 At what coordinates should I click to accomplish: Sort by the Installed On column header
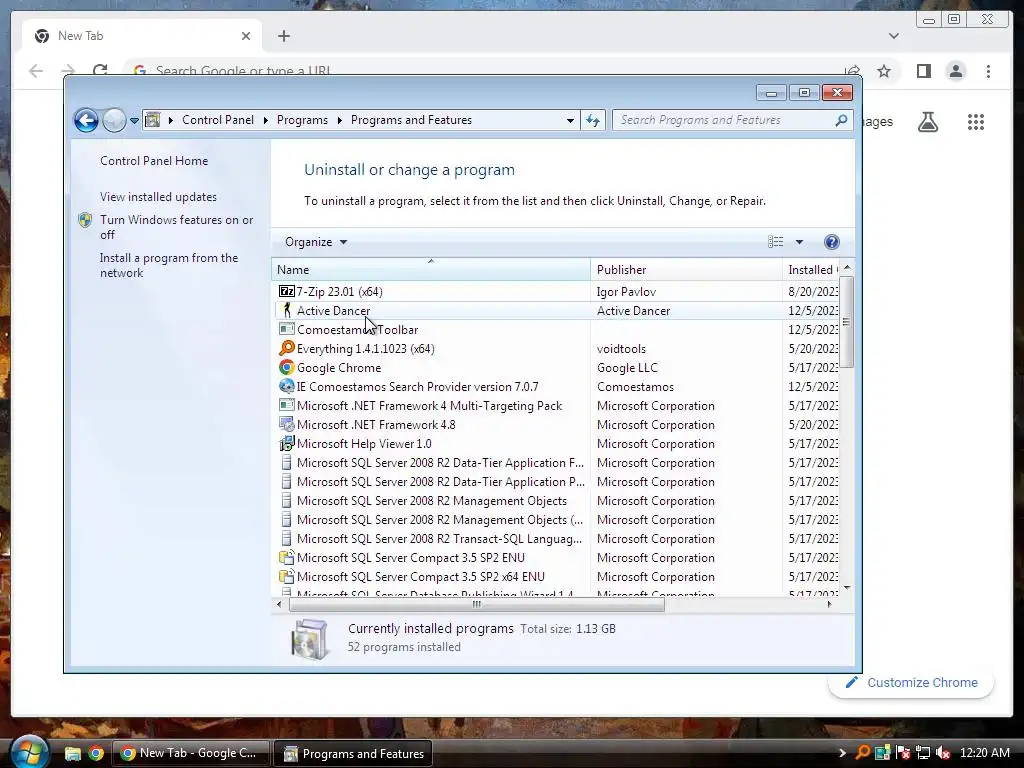click(810, 270)
